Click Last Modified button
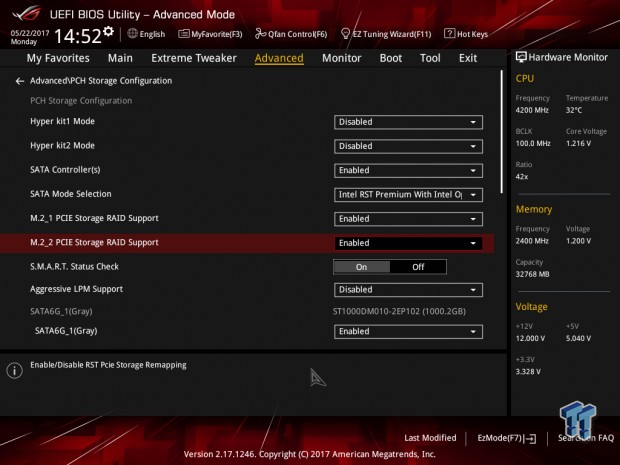This screenshot has height=465, width=620. pyautogui.click(x=430, y=438)
